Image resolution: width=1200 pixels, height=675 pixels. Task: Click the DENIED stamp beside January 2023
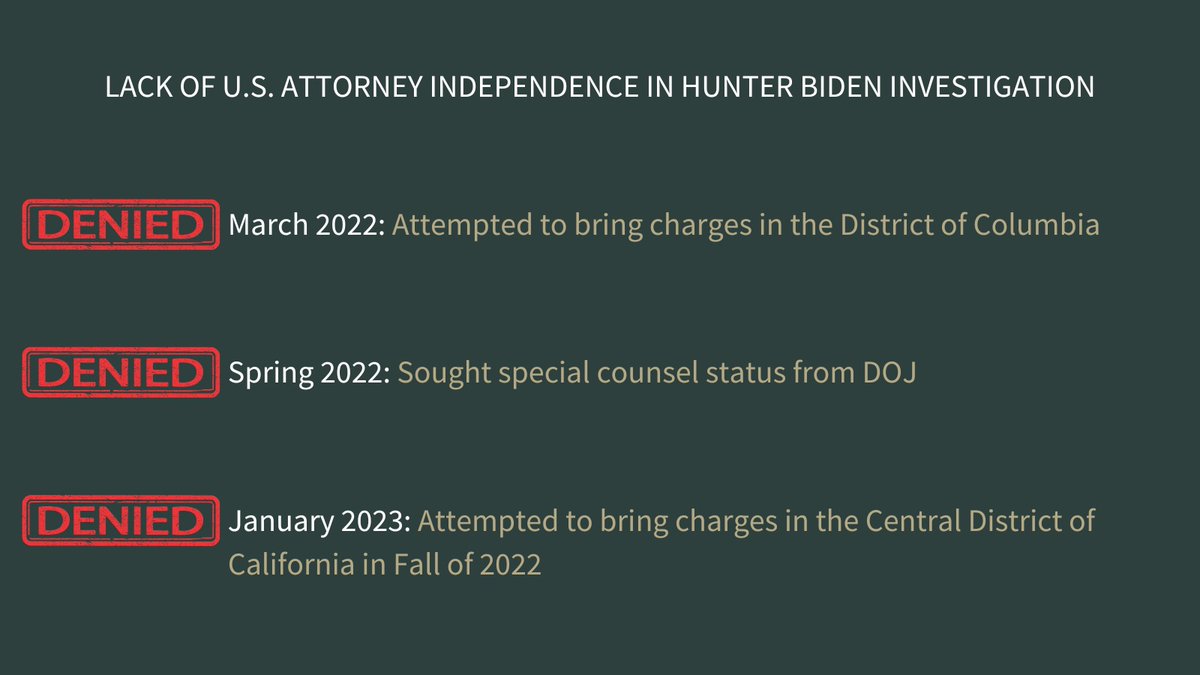coord(120,521)
